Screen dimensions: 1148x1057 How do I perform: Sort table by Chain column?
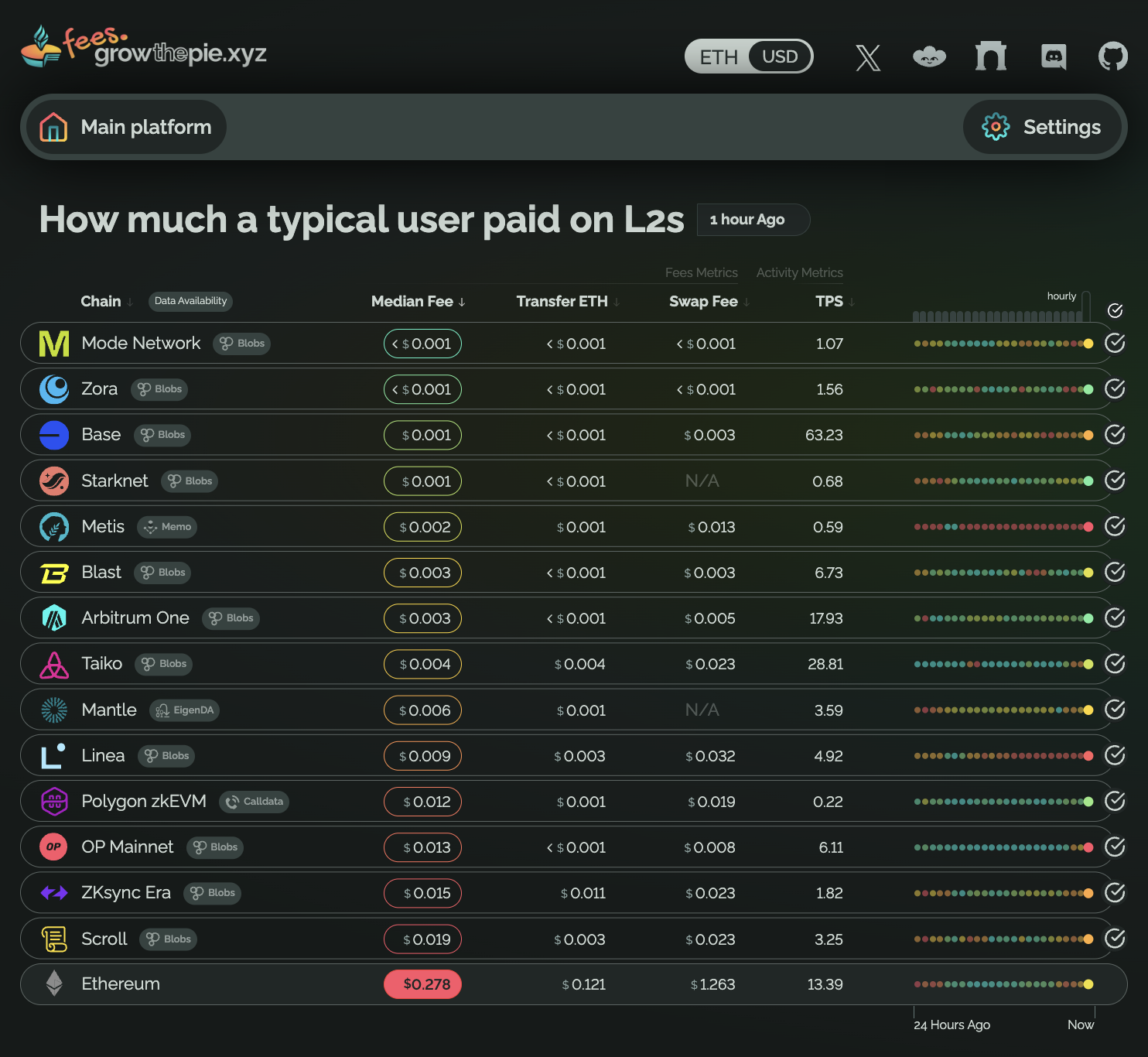click(107, 301)
